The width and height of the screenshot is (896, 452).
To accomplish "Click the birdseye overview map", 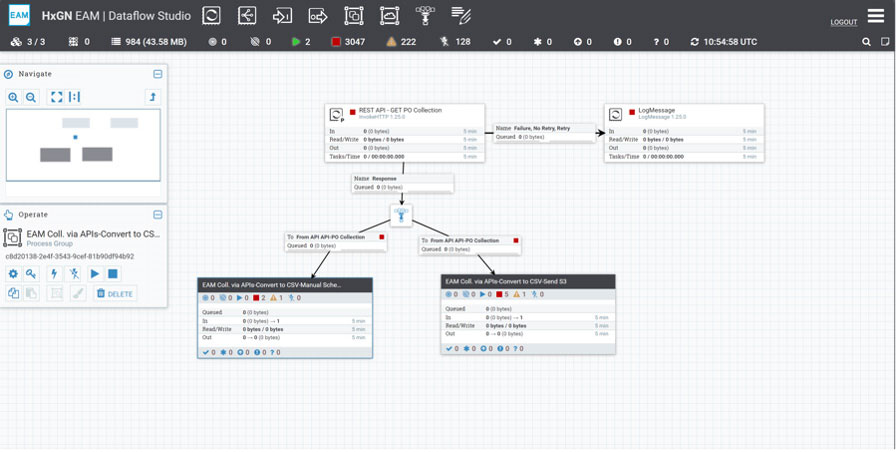I will pos(83,145).
